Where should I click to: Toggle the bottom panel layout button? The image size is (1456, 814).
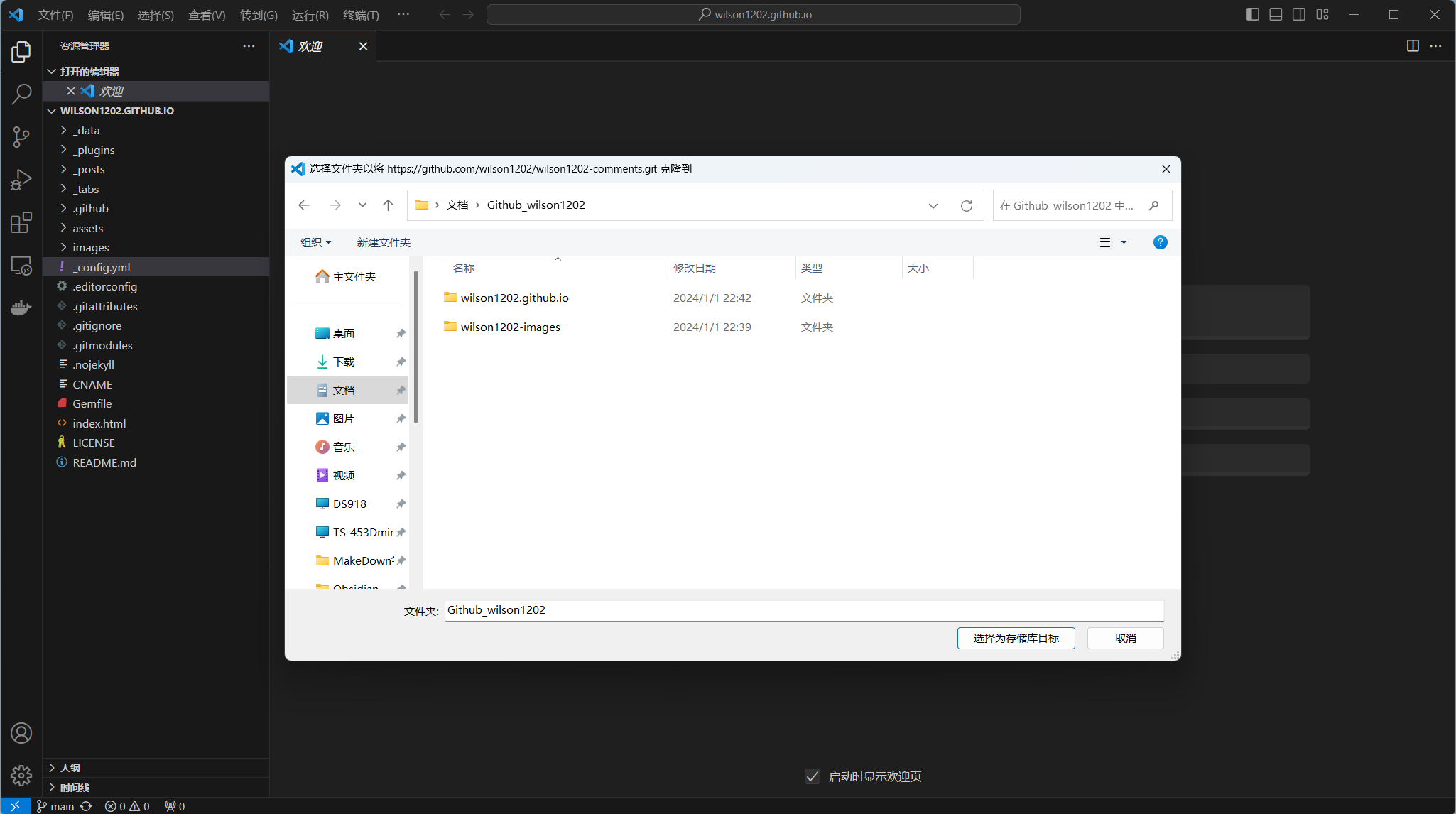tap(1276, 14)
